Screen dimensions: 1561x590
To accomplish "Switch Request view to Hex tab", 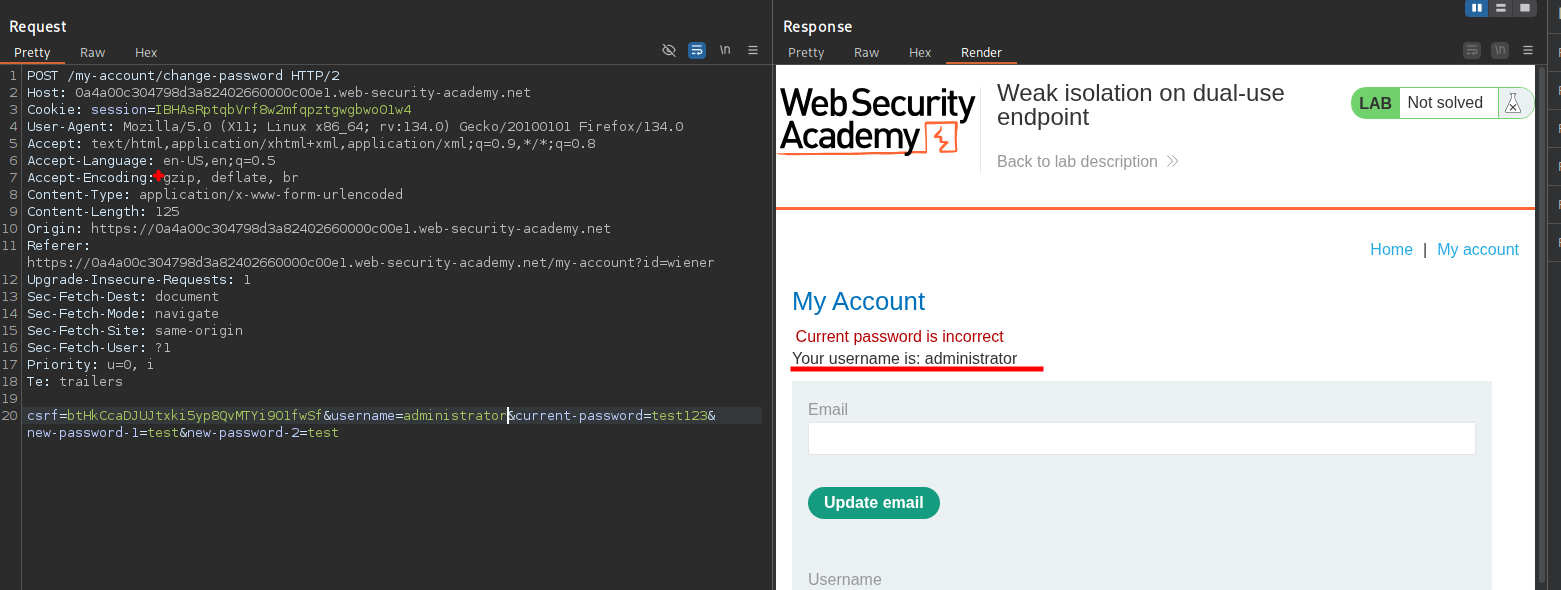I will pos(146,53).
